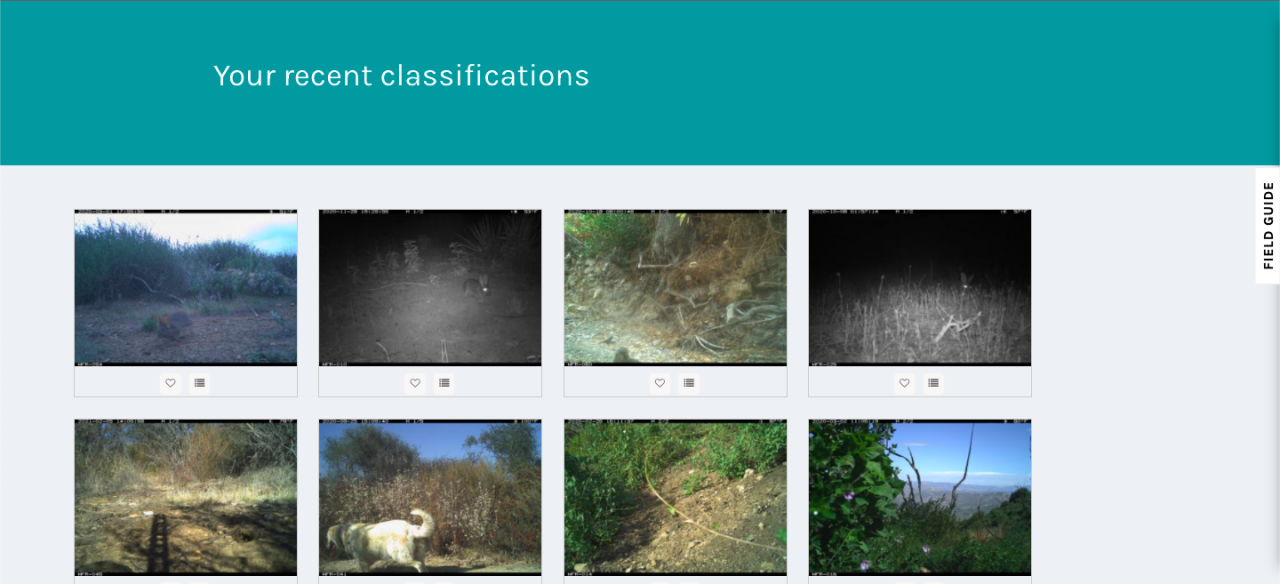Screen dimensions: 1280x584
Task: Click the Your recent classifications heading
Action: pos(401,76)
